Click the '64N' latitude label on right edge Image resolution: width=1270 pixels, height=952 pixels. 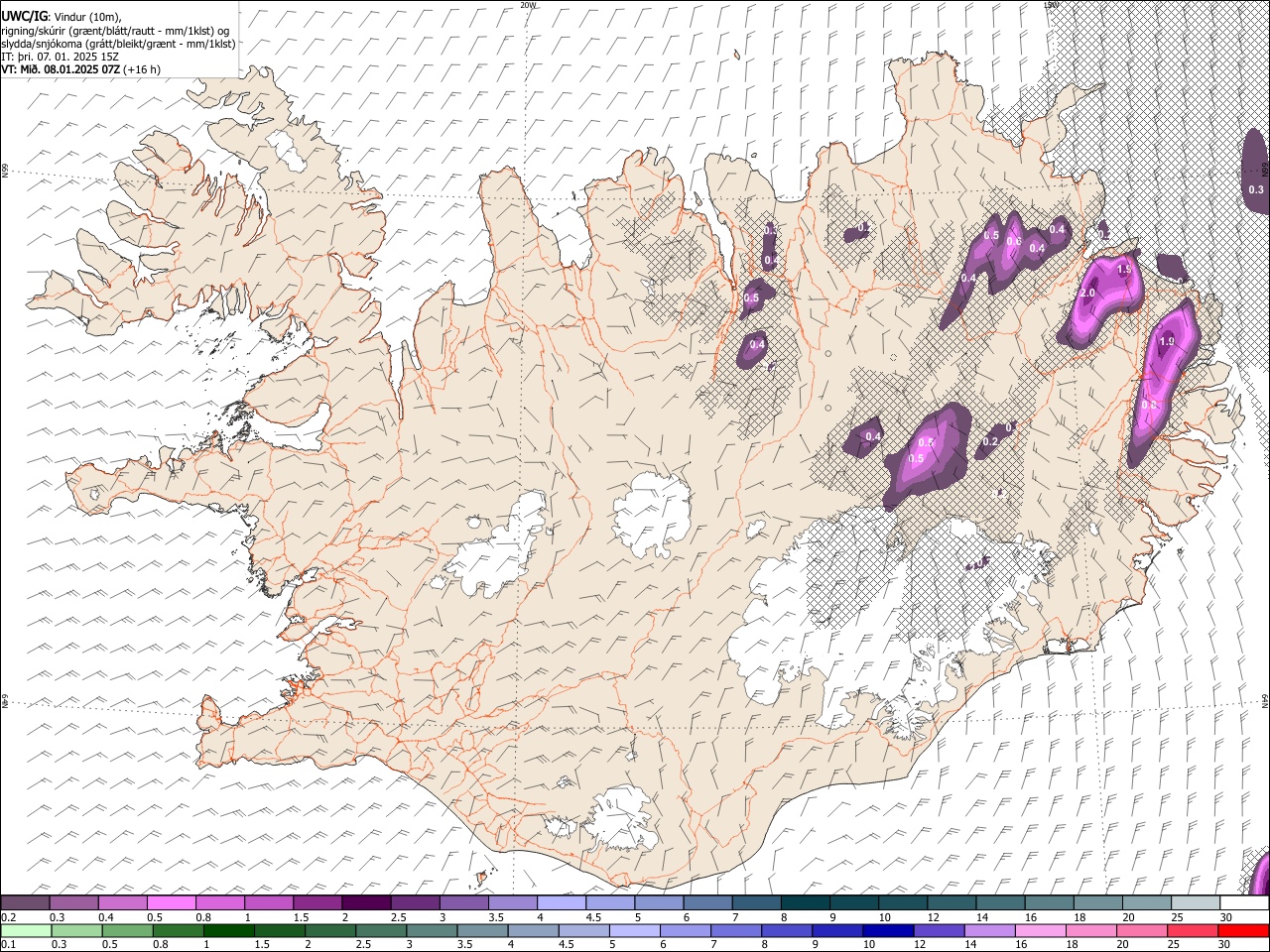coord(1265,700)
